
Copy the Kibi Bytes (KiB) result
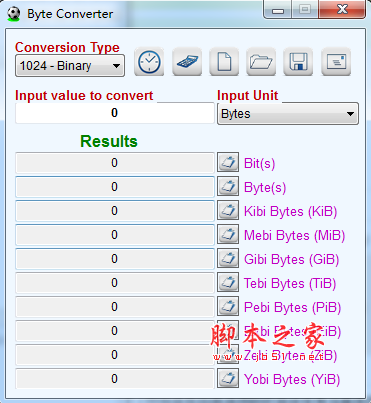coord(228,210)
